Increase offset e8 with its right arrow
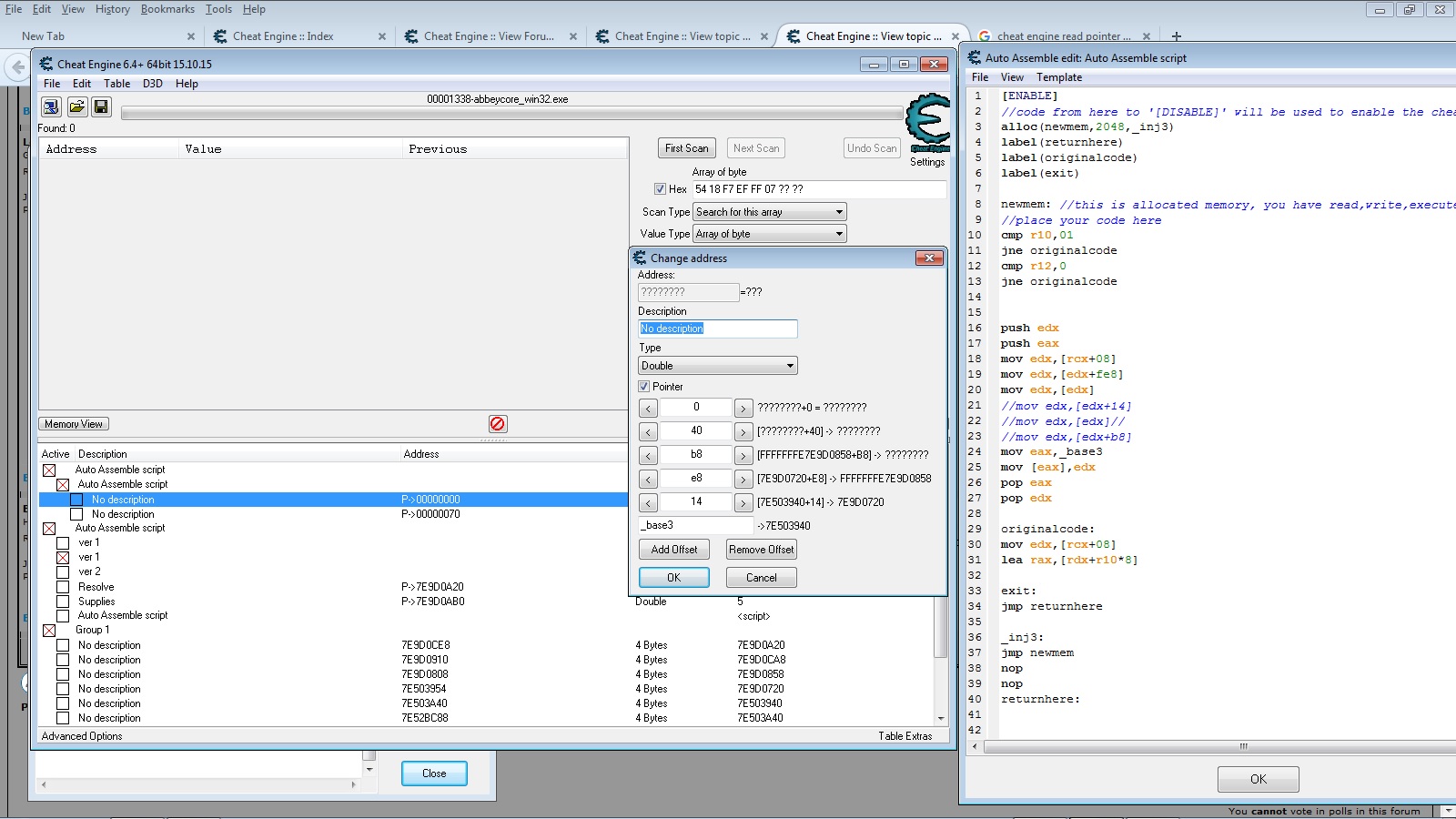1456x819 pixels. tap(743, 479)
